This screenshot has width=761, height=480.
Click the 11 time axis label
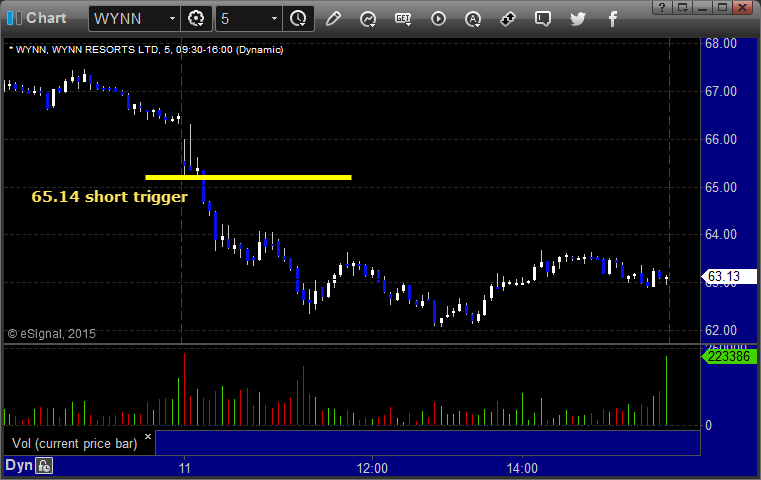pyautogui.click(x=184, y=468)
